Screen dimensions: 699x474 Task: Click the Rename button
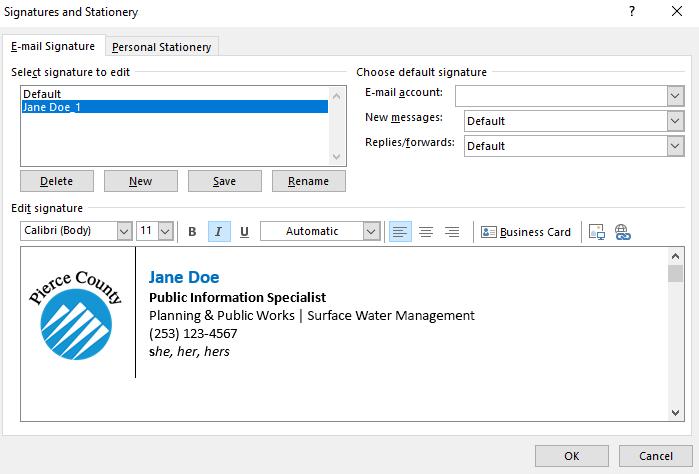pyautogui.click(x=308, y=181)
